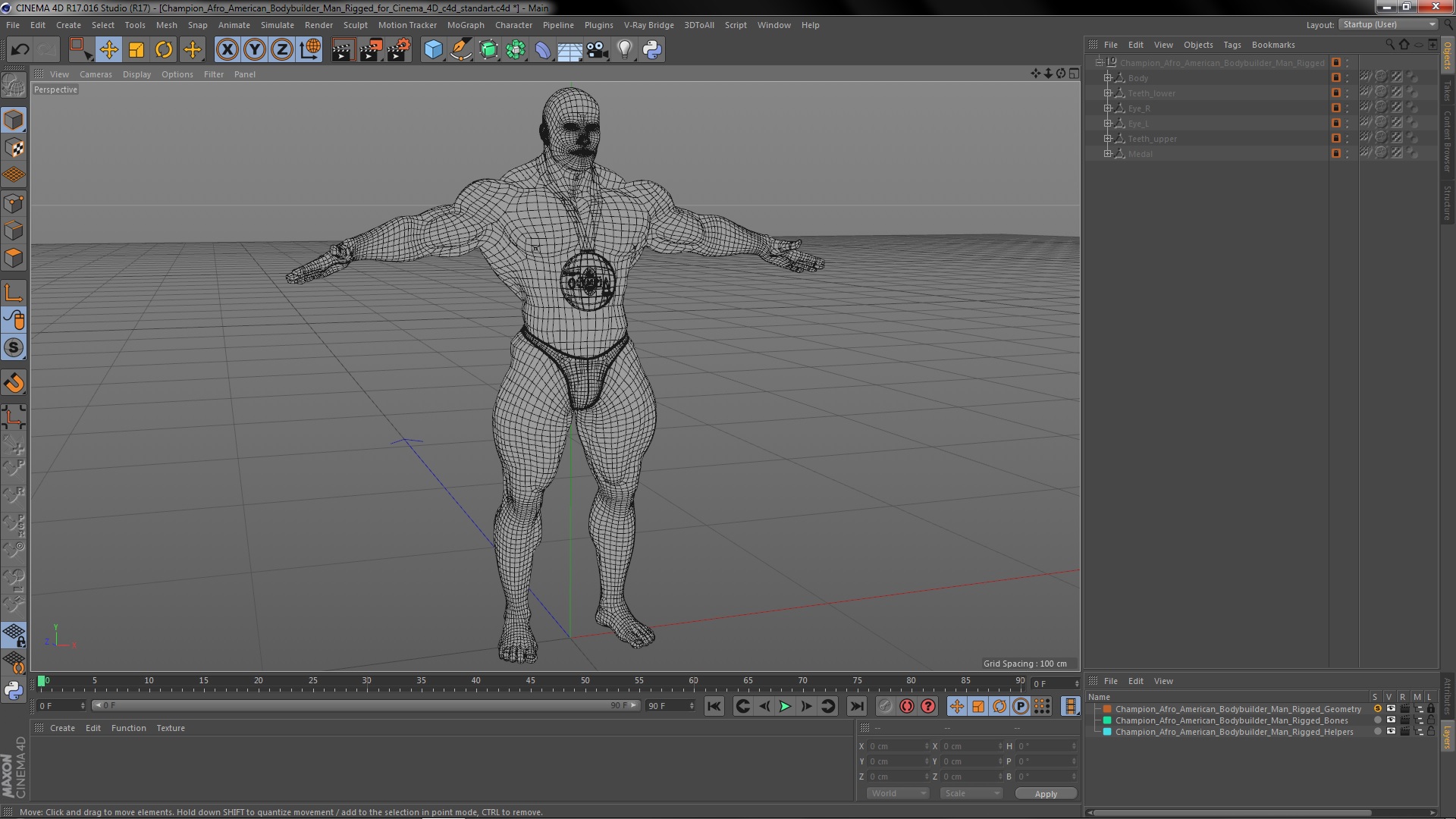
Task: Expand the Eye_L object tree
Action: tap(1107, 124)
